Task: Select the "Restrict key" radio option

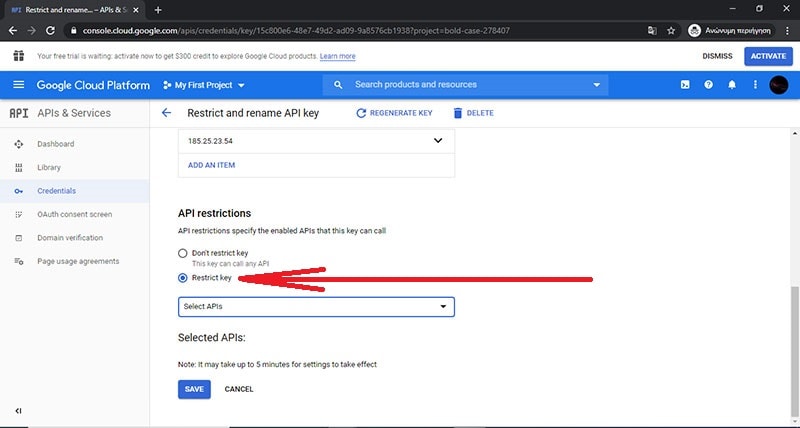Action: [x=182, y=278]
